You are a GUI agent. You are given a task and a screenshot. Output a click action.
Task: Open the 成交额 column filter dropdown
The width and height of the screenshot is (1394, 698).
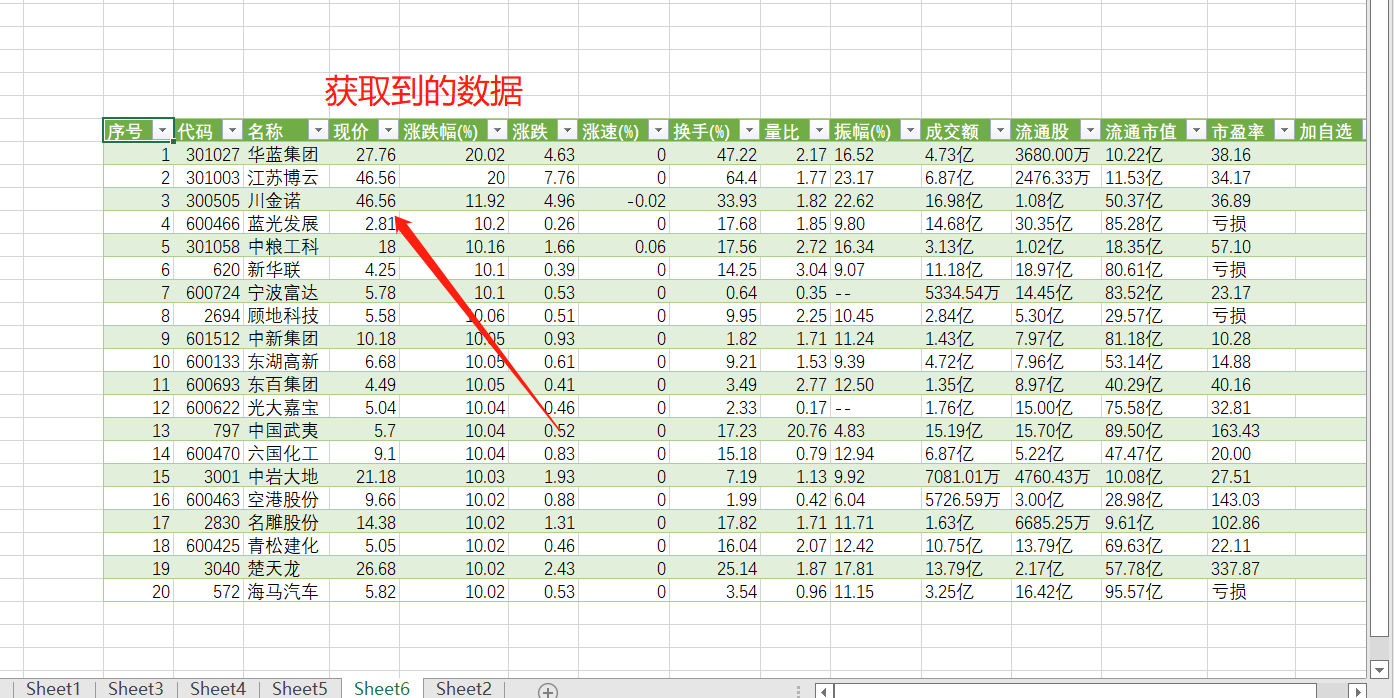[x=1000, y=131]
